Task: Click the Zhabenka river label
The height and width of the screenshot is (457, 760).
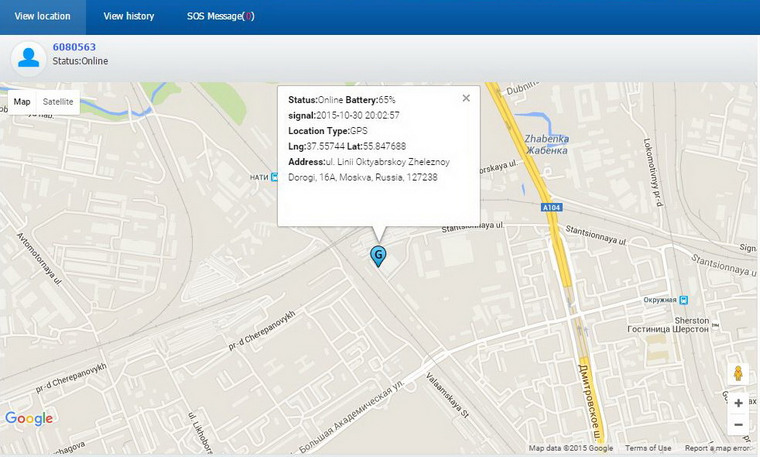Action: (x=547, y=144)
